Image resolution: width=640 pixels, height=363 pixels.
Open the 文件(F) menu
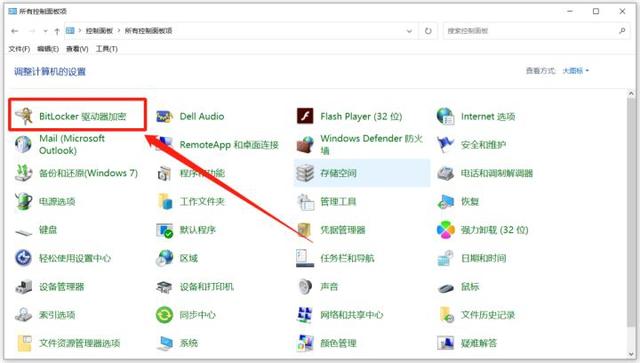pos(19,49)
